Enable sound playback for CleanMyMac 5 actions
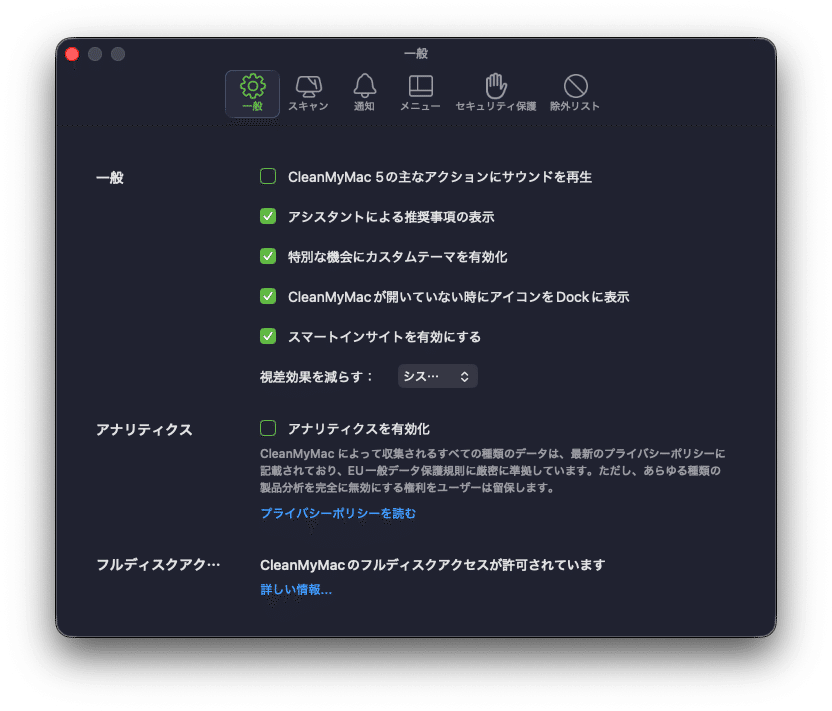 point(267,176)
